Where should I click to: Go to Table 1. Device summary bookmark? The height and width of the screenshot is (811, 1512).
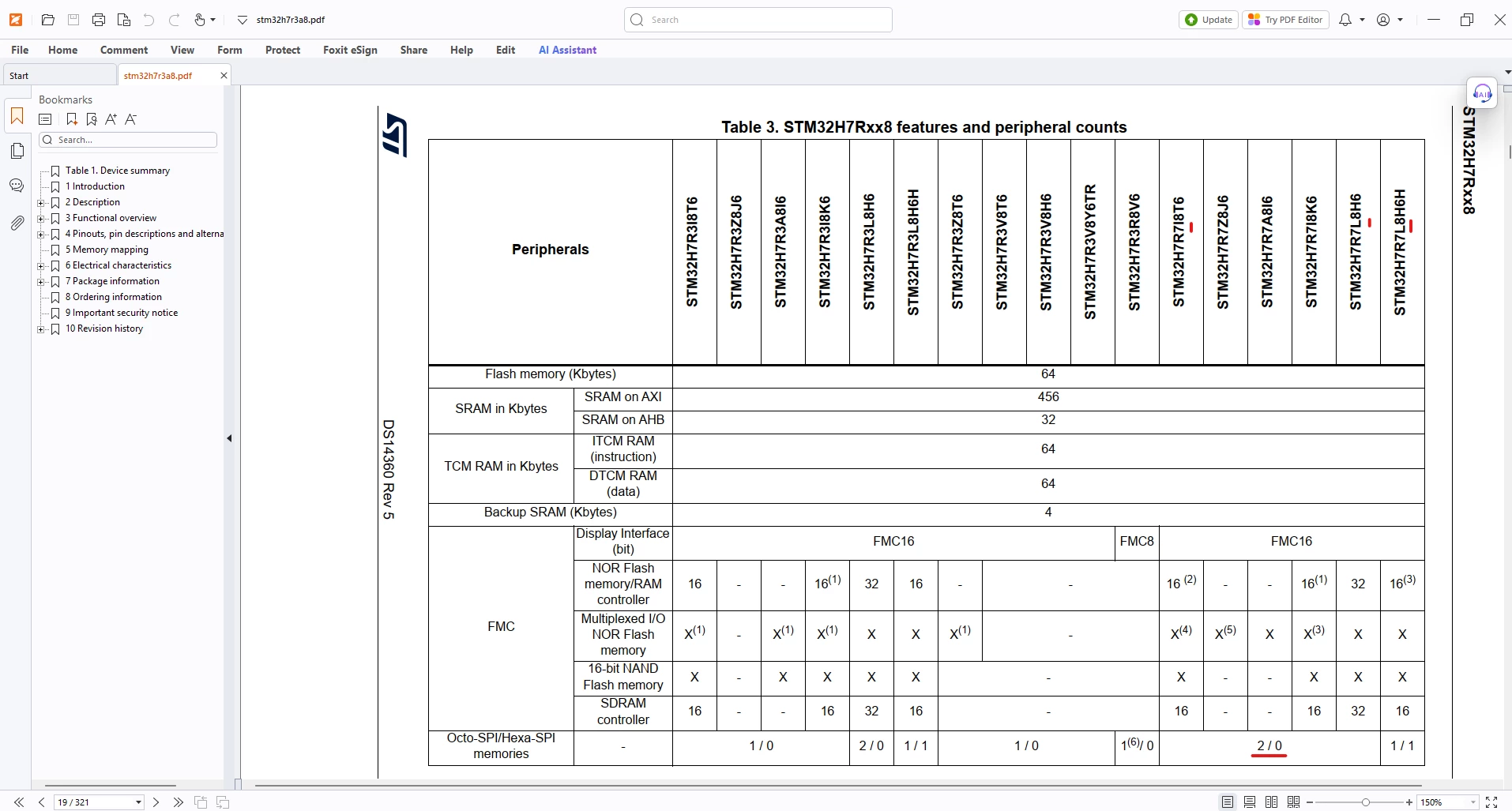click(x=117, y=171)
